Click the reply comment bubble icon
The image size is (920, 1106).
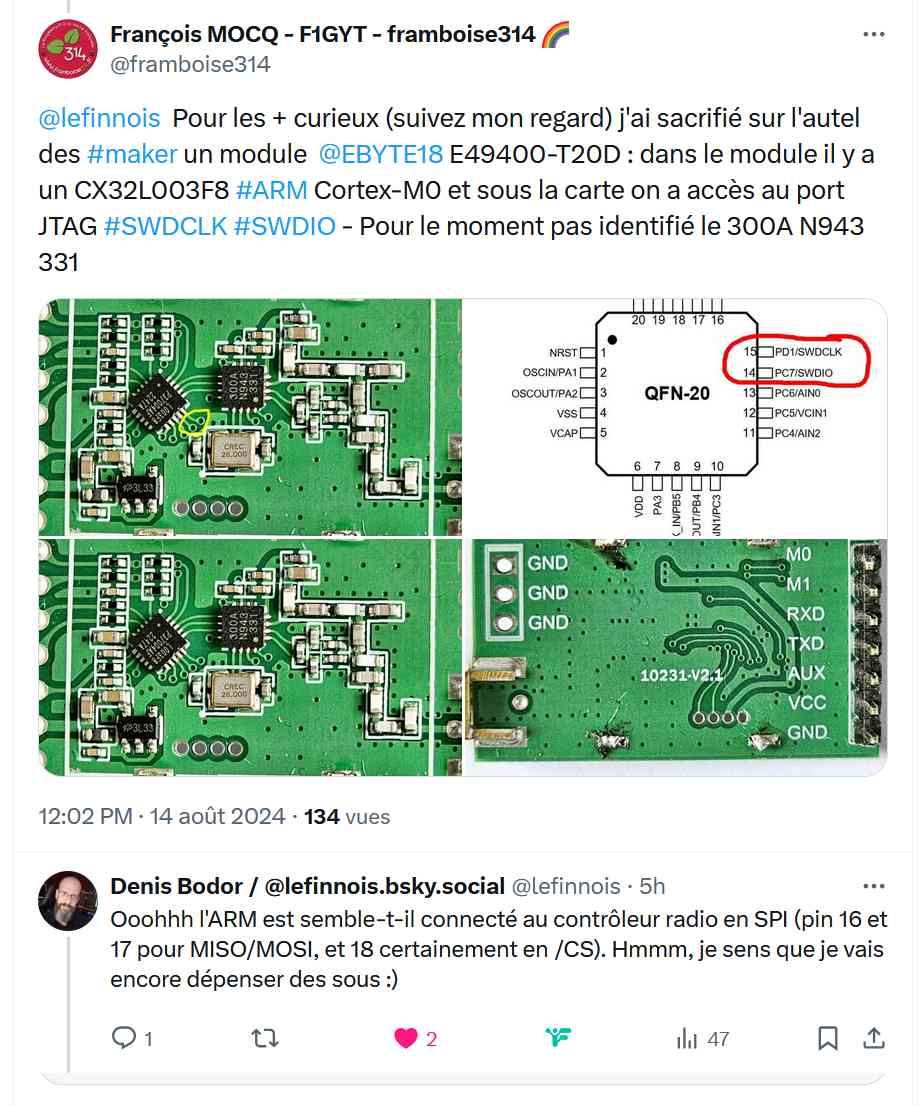[124, 1038]
